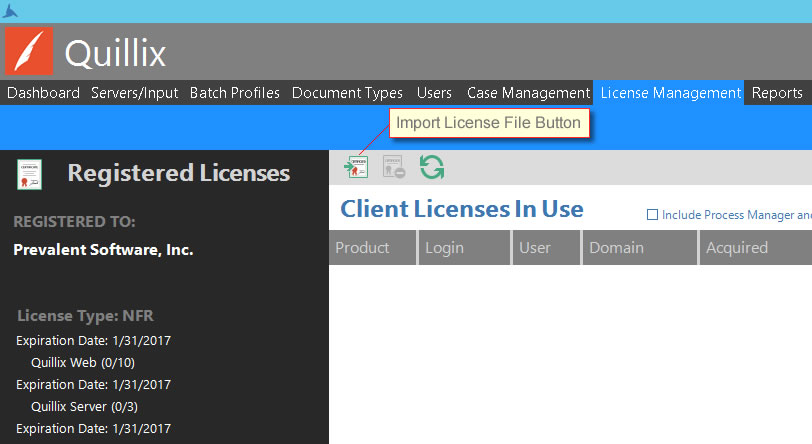Switch to Servers/Input tab
Image resolution: width=812 pixels, height=444 pixels.
coord(135,93)
